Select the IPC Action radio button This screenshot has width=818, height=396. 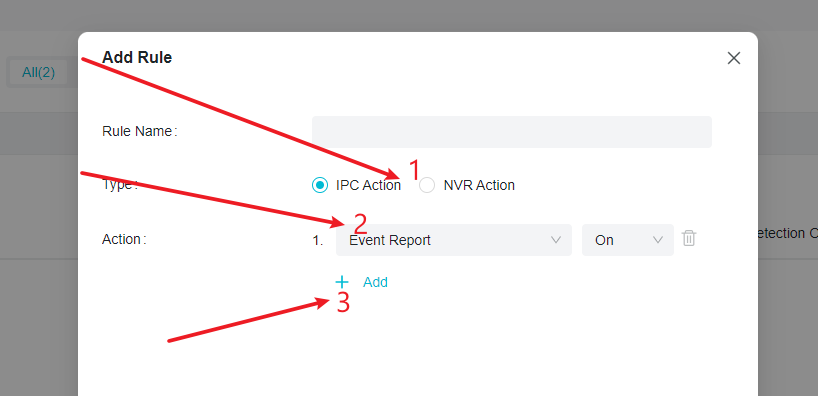pyautogui.click(x=320, y=185)
